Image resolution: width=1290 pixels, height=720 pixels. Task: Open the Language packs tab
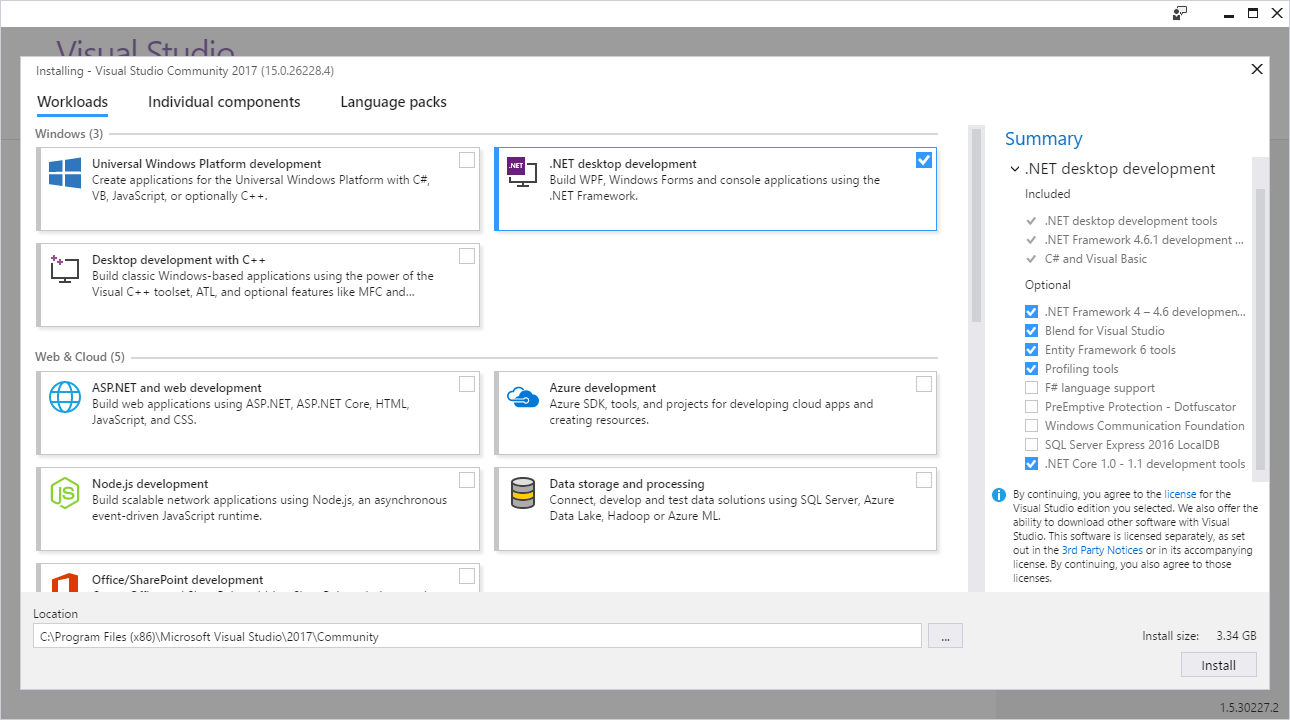point(393,102)
